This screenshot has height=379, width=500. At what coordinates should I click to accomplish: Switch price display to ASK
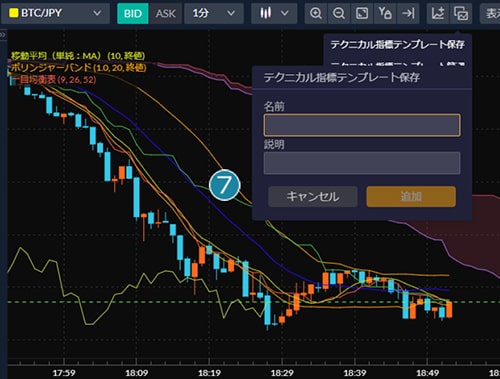tap(165, 13)
